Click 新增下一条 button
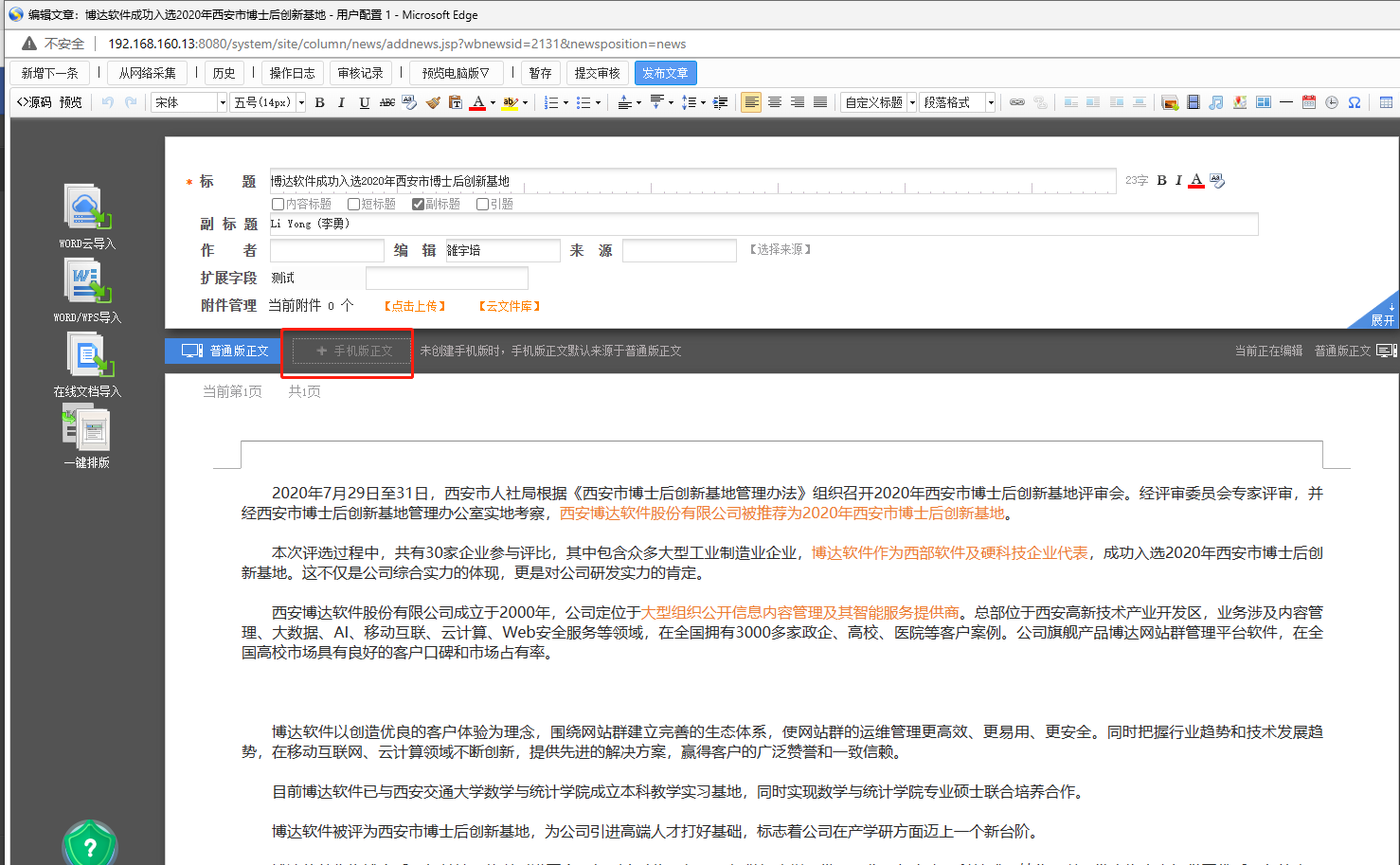The image size is (1400, 865). coord(50,73)
